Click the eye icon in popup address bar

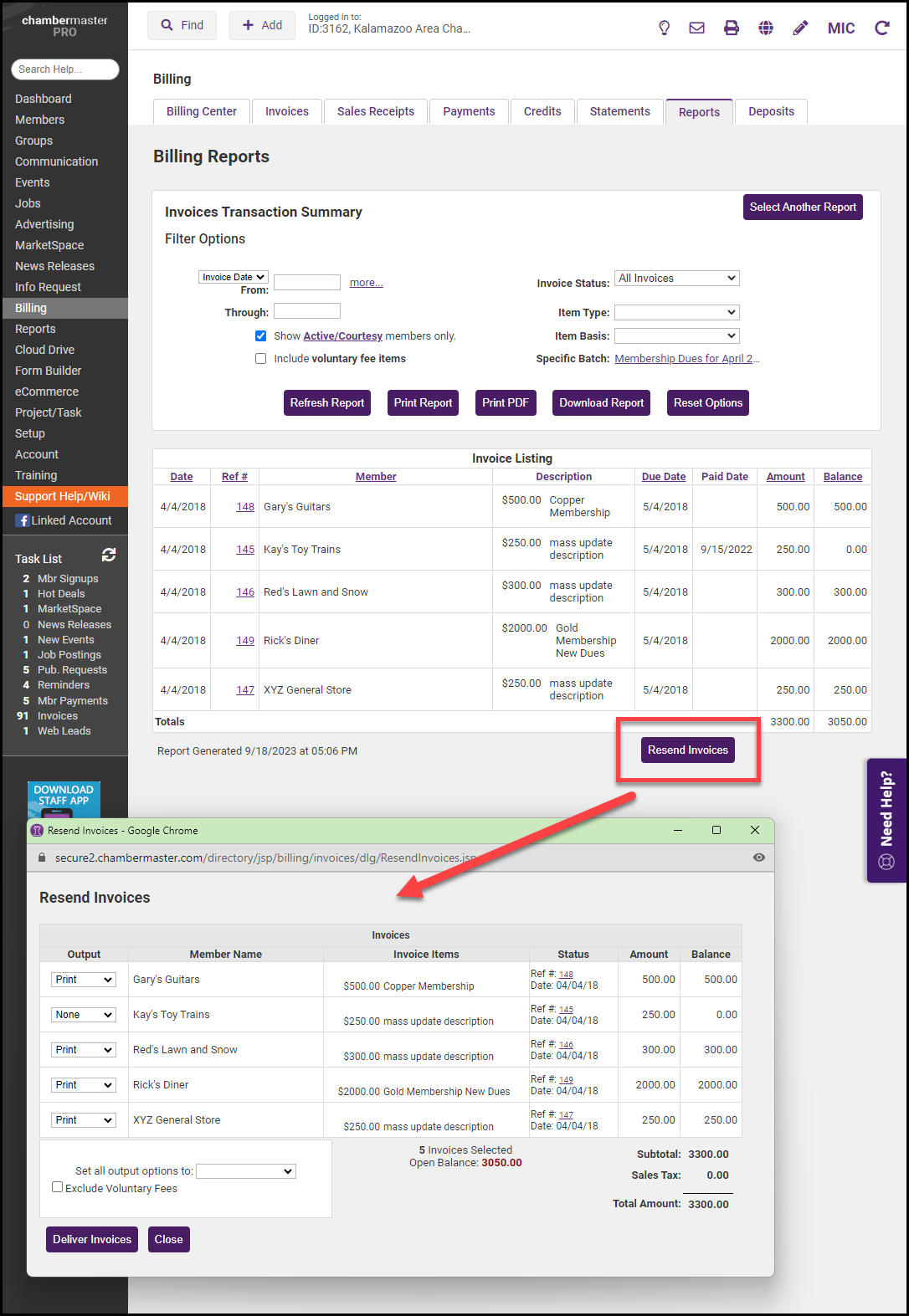point(758,858)
